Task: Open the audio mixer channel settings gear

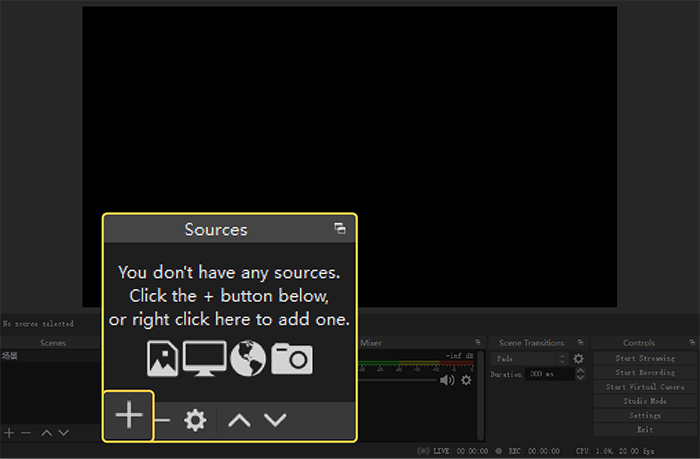Action: [x=466, y=380]
